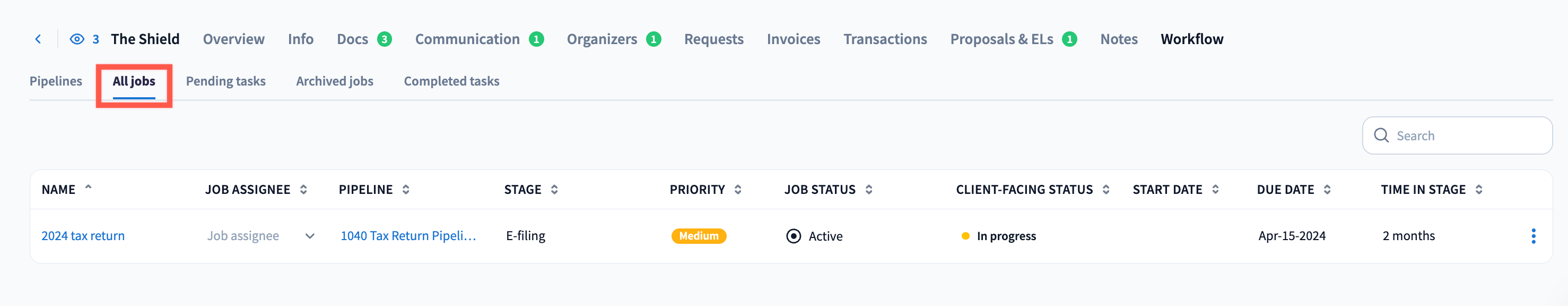Sort by Priority column
1568x306 pixels.
(x=737, y=190)
